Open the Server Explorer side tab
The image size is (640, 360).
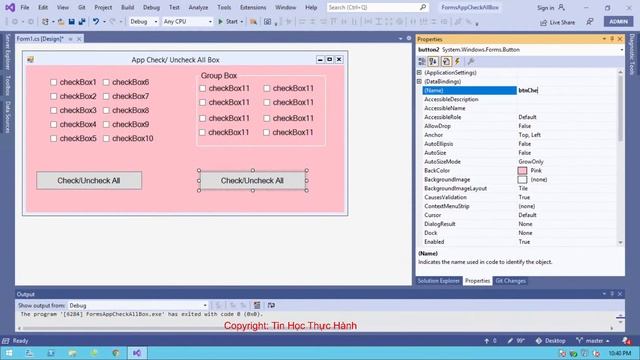point(7,52)
